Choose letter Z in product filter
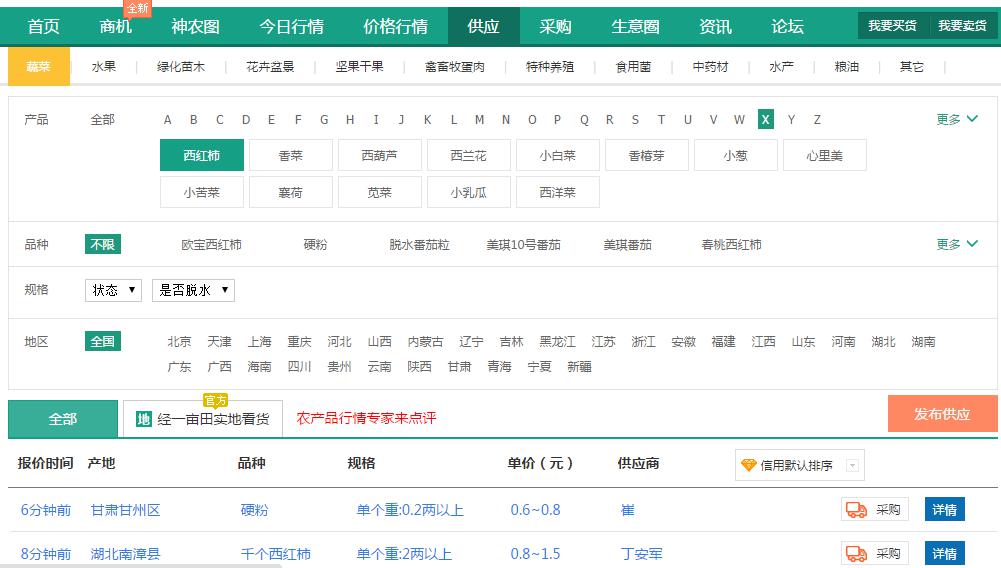Screen dimensions: 1001x568 click(817, 119)
